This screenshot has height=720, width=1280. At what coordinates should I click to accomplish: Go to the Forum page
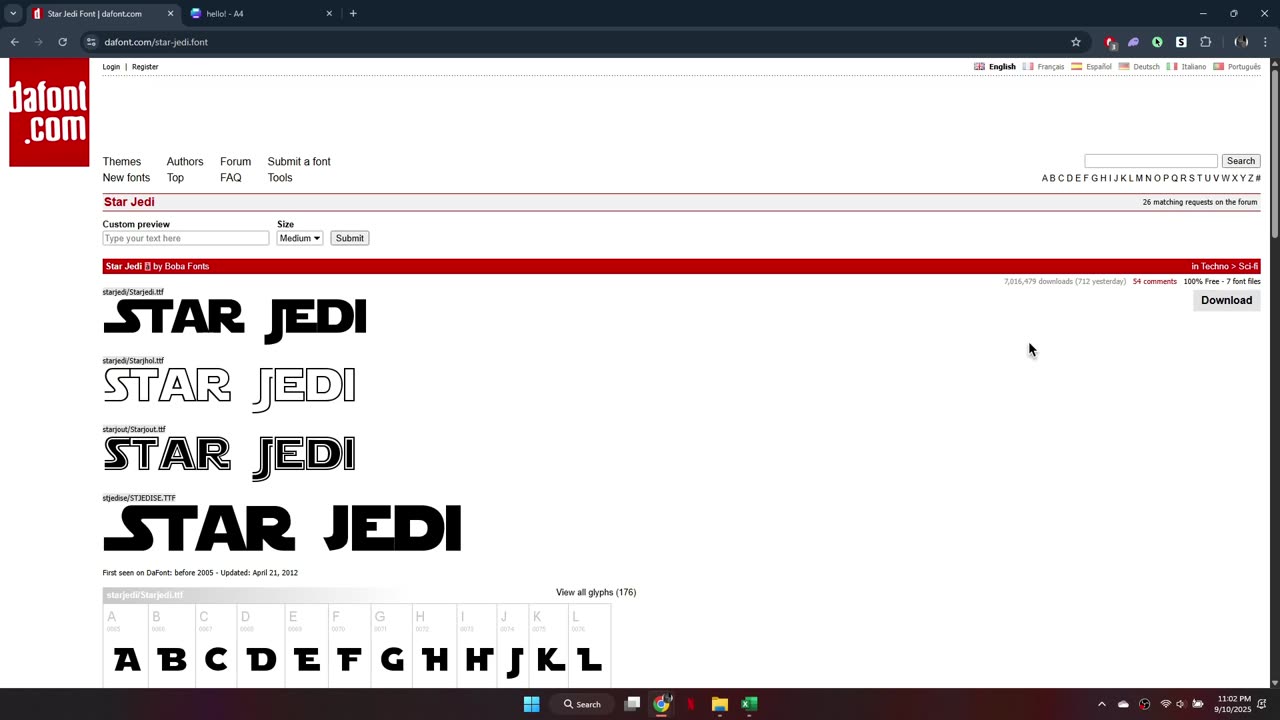pyautogui.click(x=235, y=161)
